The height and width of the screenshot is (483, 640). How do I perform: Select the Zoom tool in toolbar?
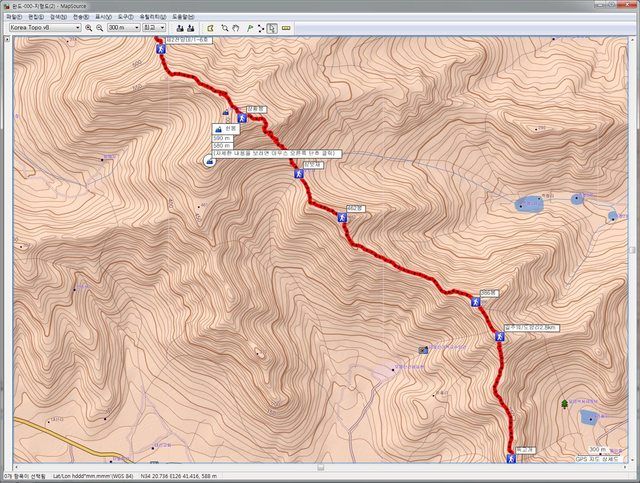pyautogui.click(x=224, y=28)
